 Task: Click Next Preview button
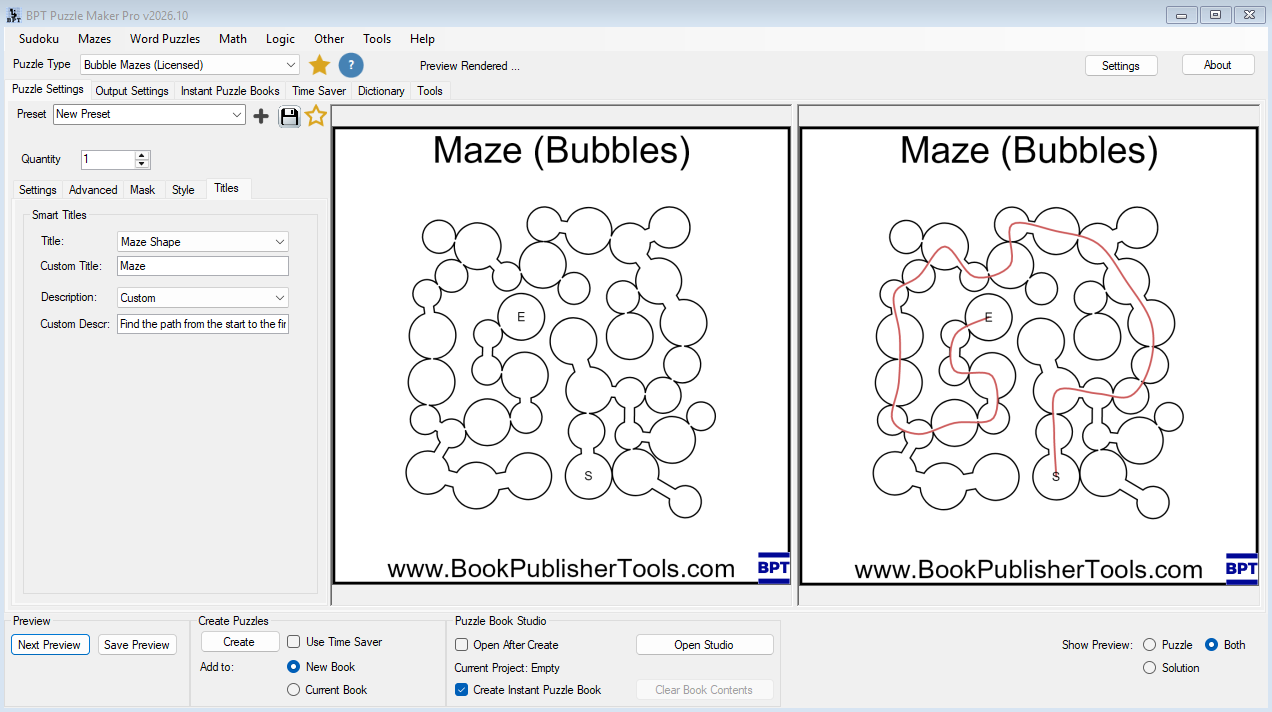pyautogui.click(x=50, y=645)
